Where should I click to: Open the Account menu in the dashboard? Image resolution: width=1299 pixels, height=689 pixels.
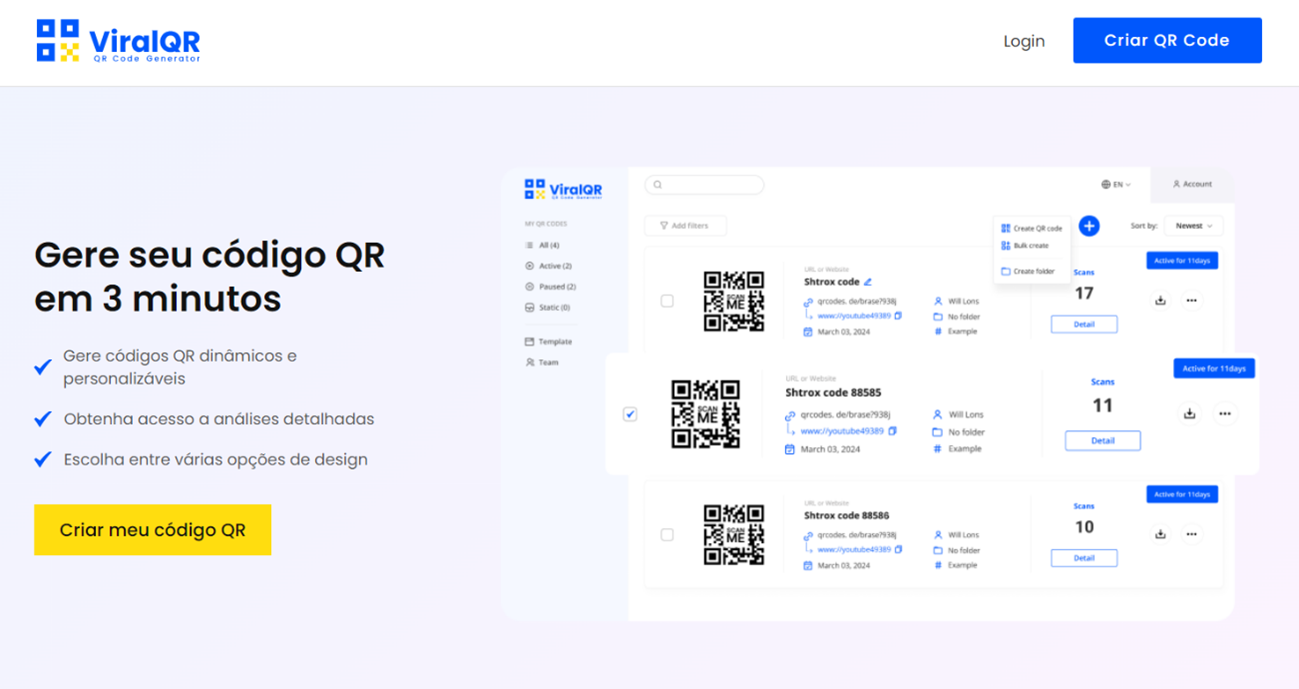1192,184
